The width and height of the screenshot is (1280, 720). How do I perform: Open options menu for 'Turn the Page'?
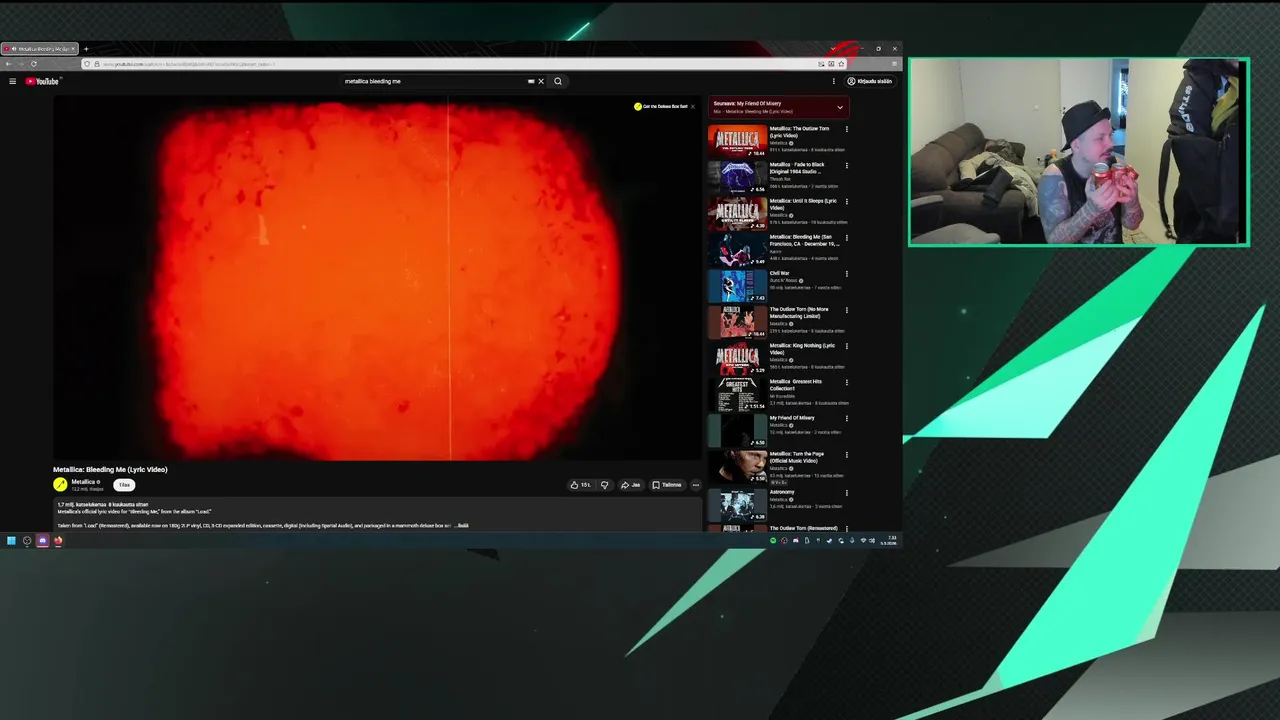click(847, 455)
